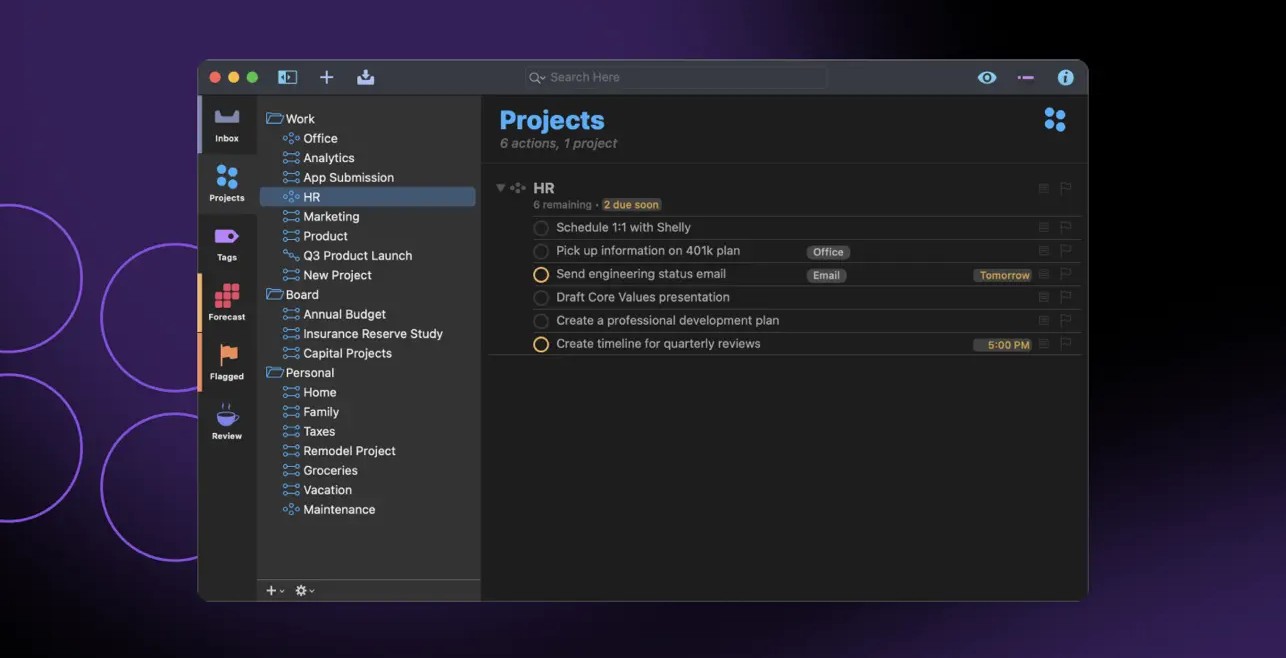Flag the Schedule 1:1 with Shelly task
This screenshot has height=658, width=1286.
1066,227
